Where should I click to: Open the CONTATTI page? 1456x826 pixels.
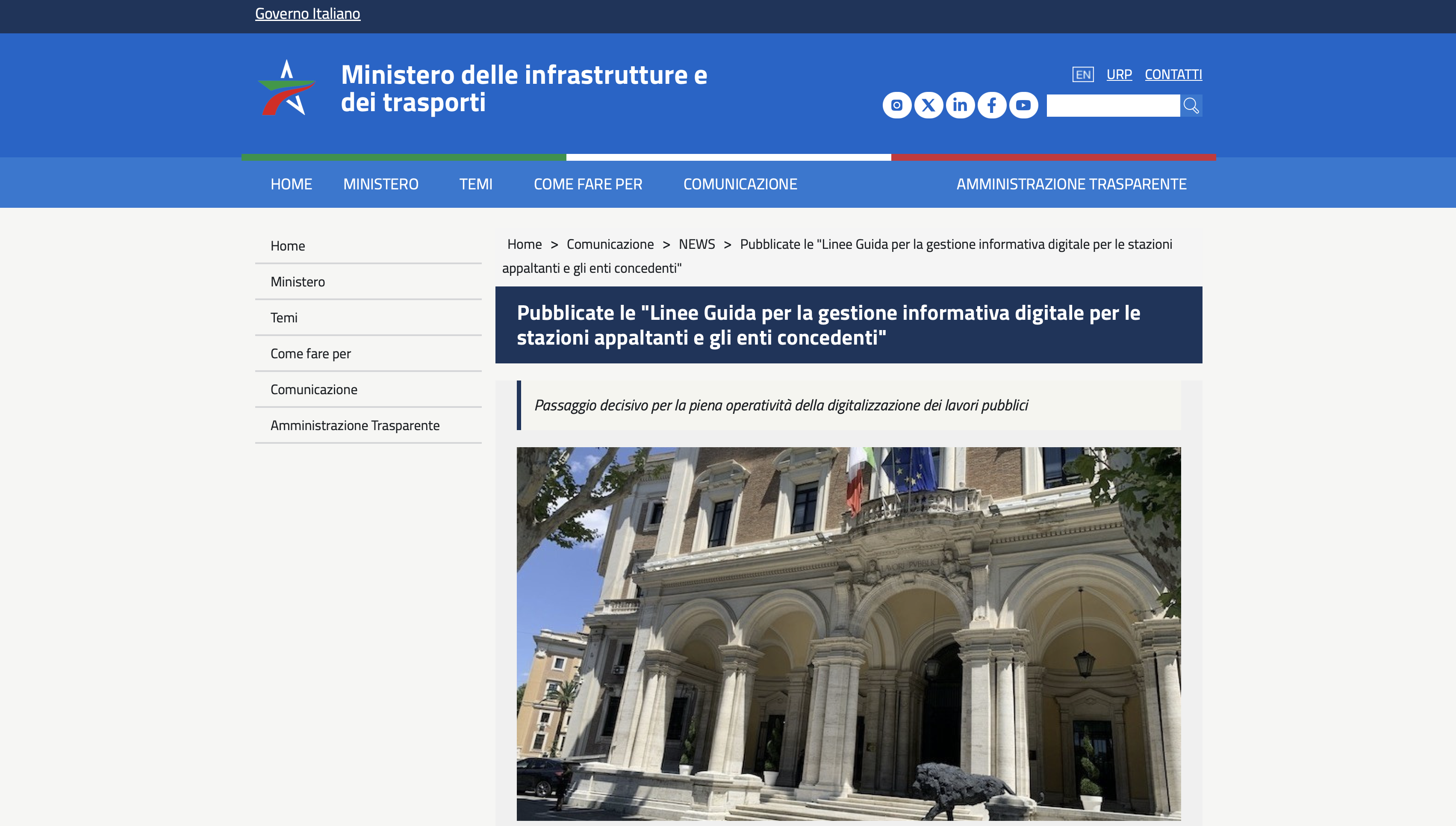point(1173,74)
